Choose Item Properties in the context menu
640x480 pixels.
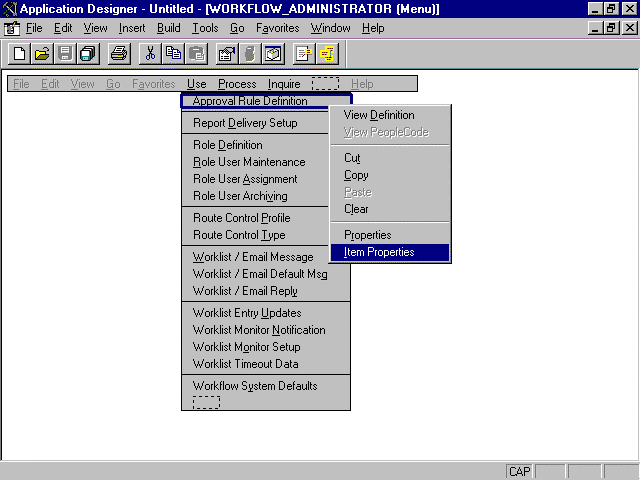point(390,252)
